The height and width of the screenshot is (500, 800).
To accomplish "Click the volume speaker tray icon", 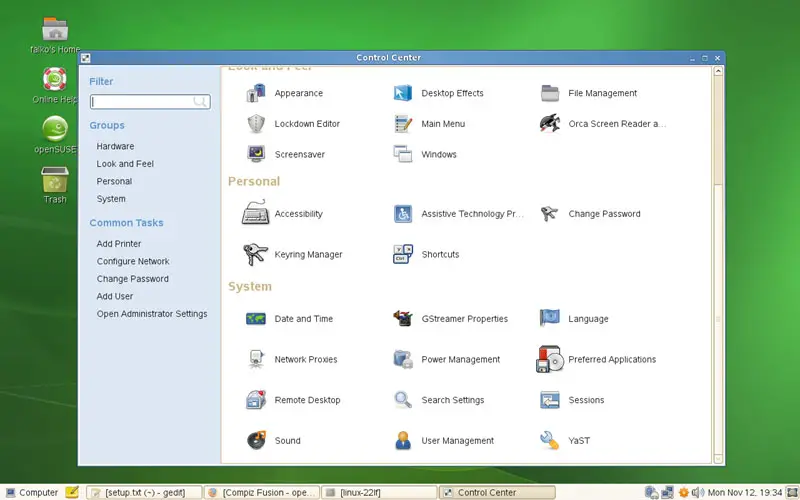I will pyautogui.click(x=697, y=492).
